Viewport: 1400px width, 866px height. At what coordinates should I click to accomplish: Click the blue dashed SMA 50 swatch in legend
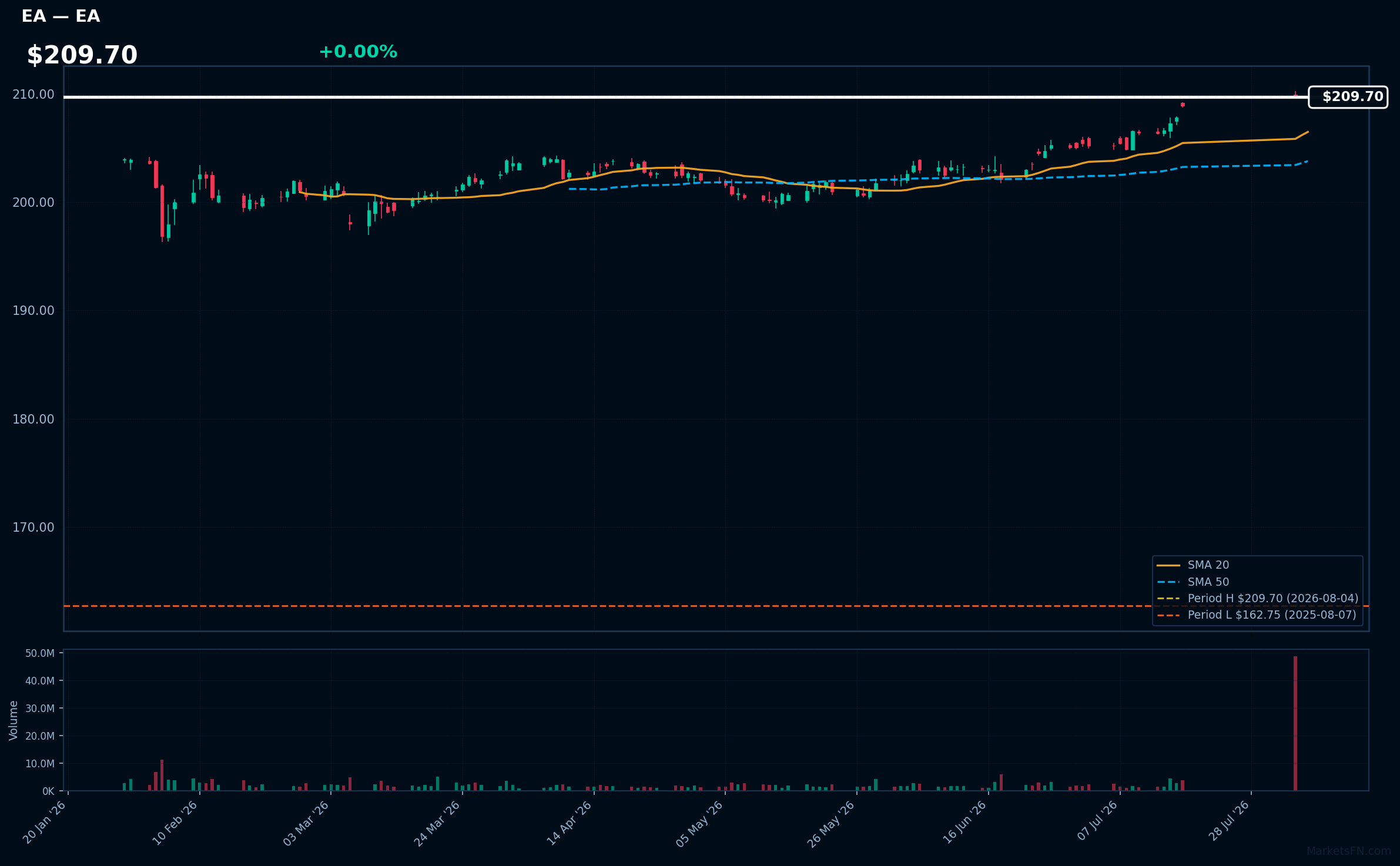[1168, 582]
